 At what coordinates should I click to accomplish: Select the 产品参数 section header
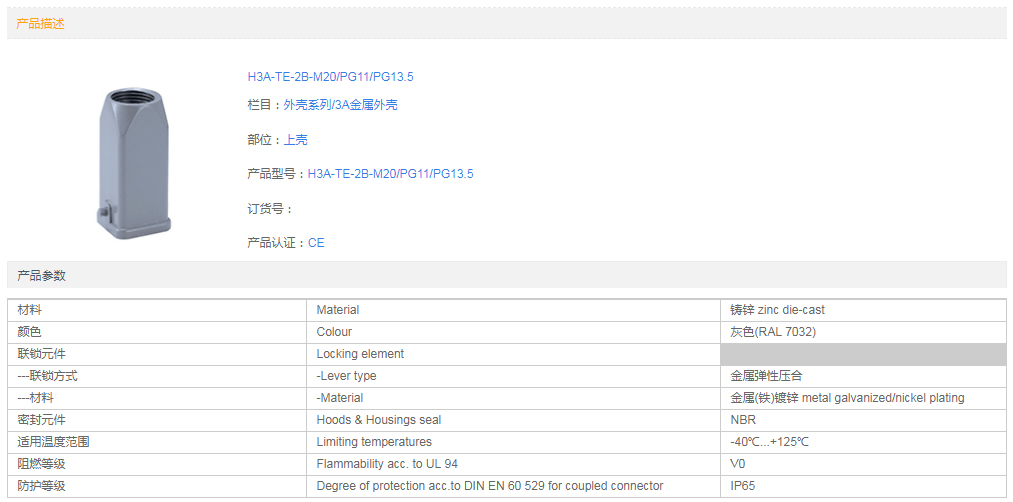[x=41, y=275]
